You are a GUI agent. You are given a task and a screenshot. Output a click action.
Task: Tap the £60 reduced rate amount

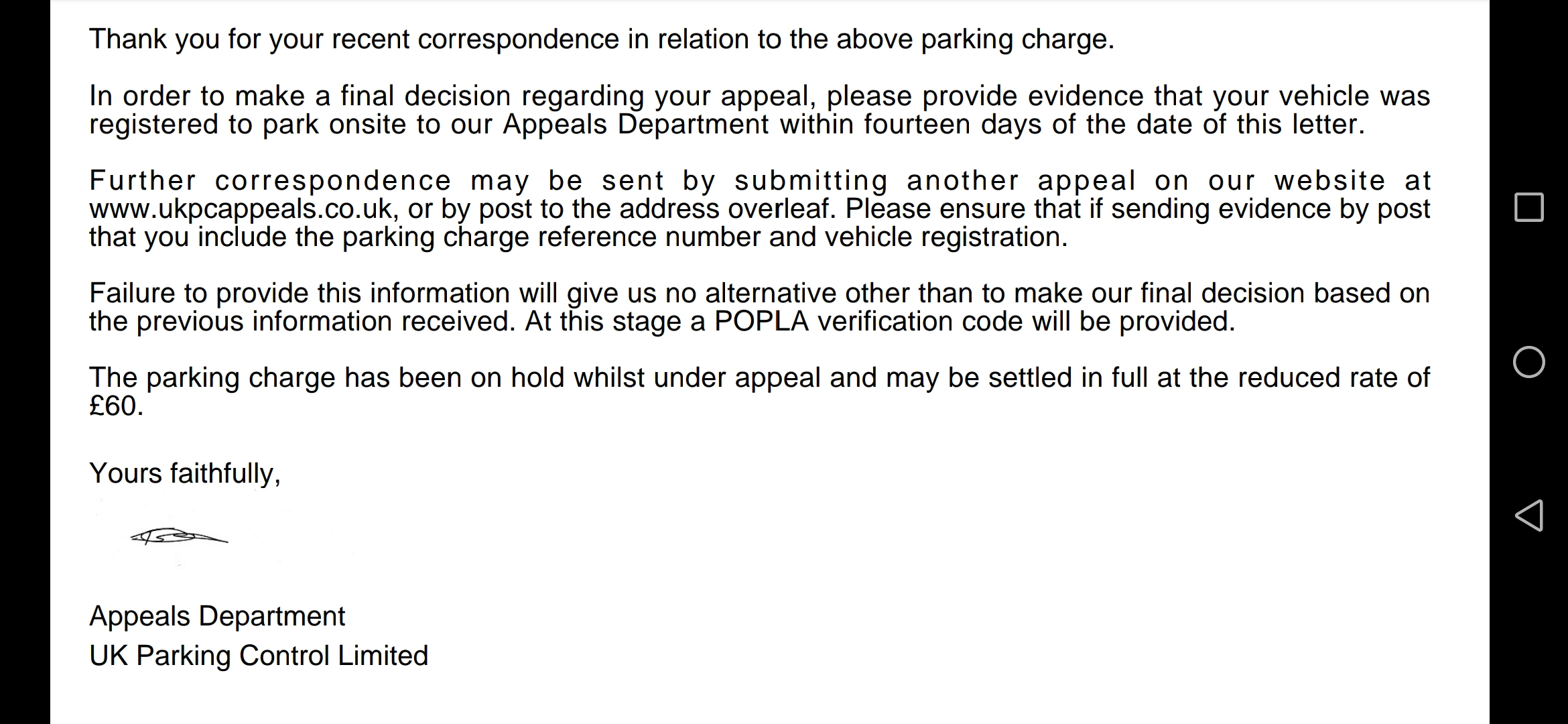pos(115,406)
